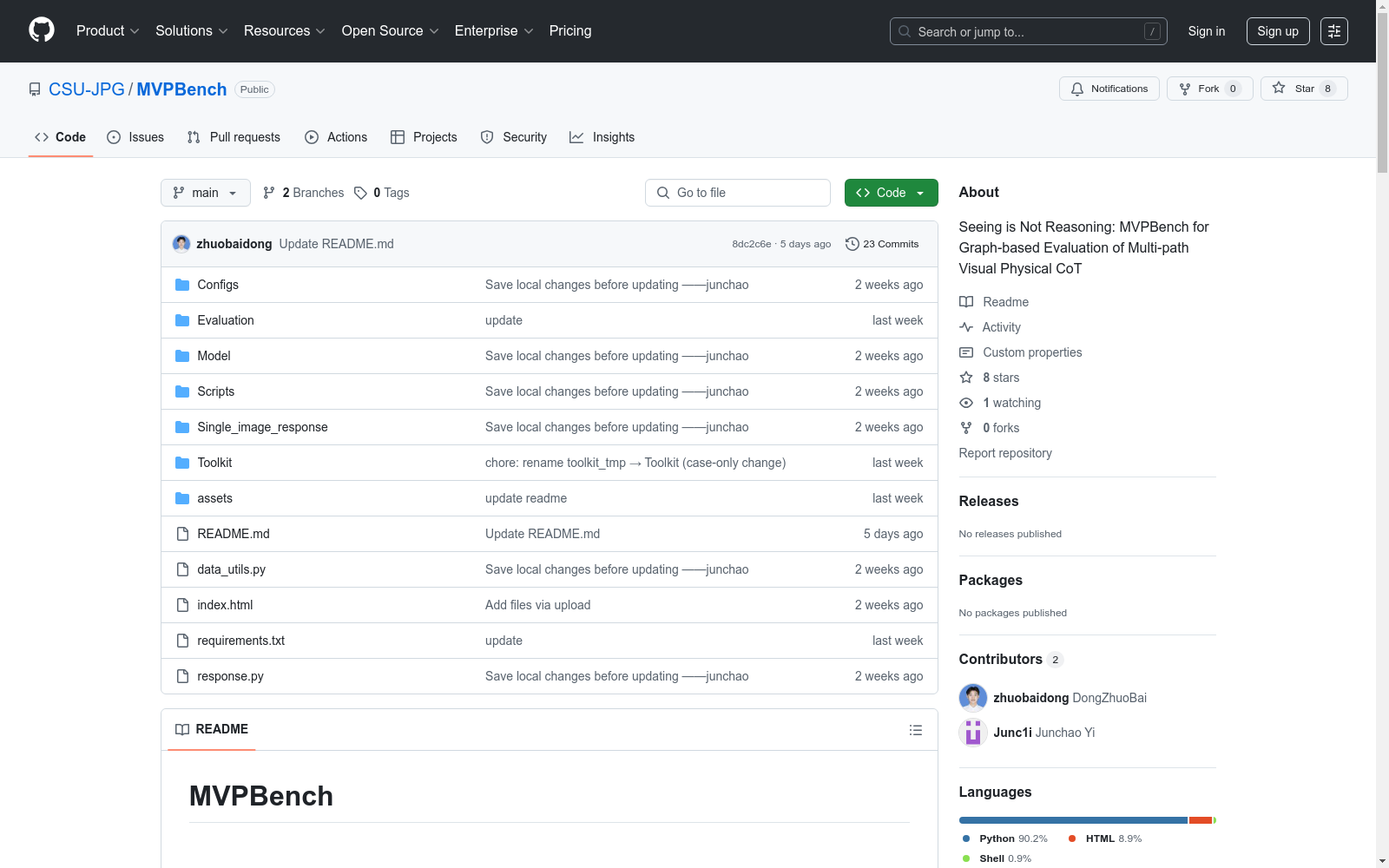Click the stars icon in About
The height and width of the screenshot is (868, 1389).
tap(966, 378)
